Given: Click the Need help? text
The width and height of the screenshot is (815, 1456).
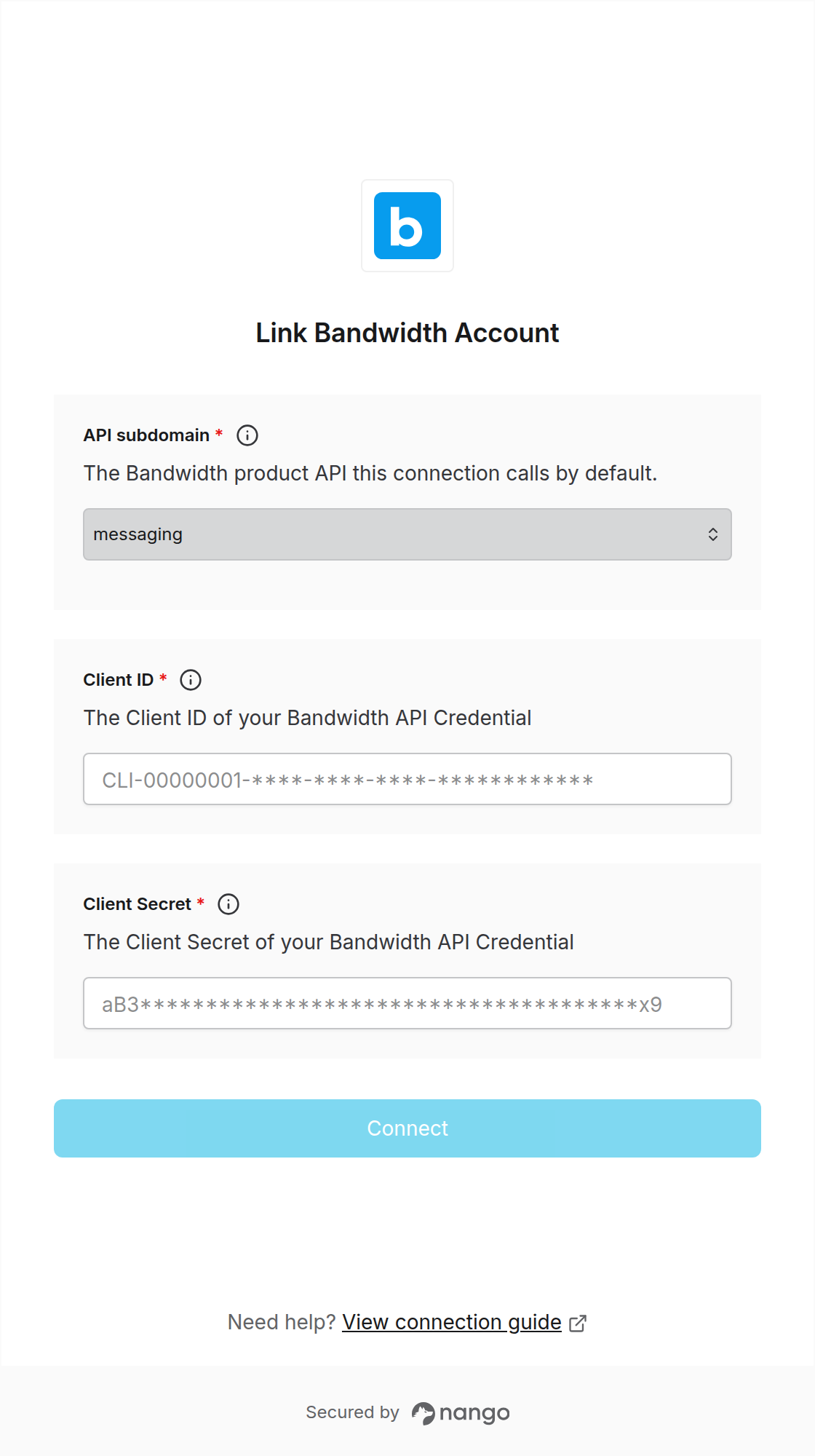Looking at the screenshot, I should [282, 1322].
